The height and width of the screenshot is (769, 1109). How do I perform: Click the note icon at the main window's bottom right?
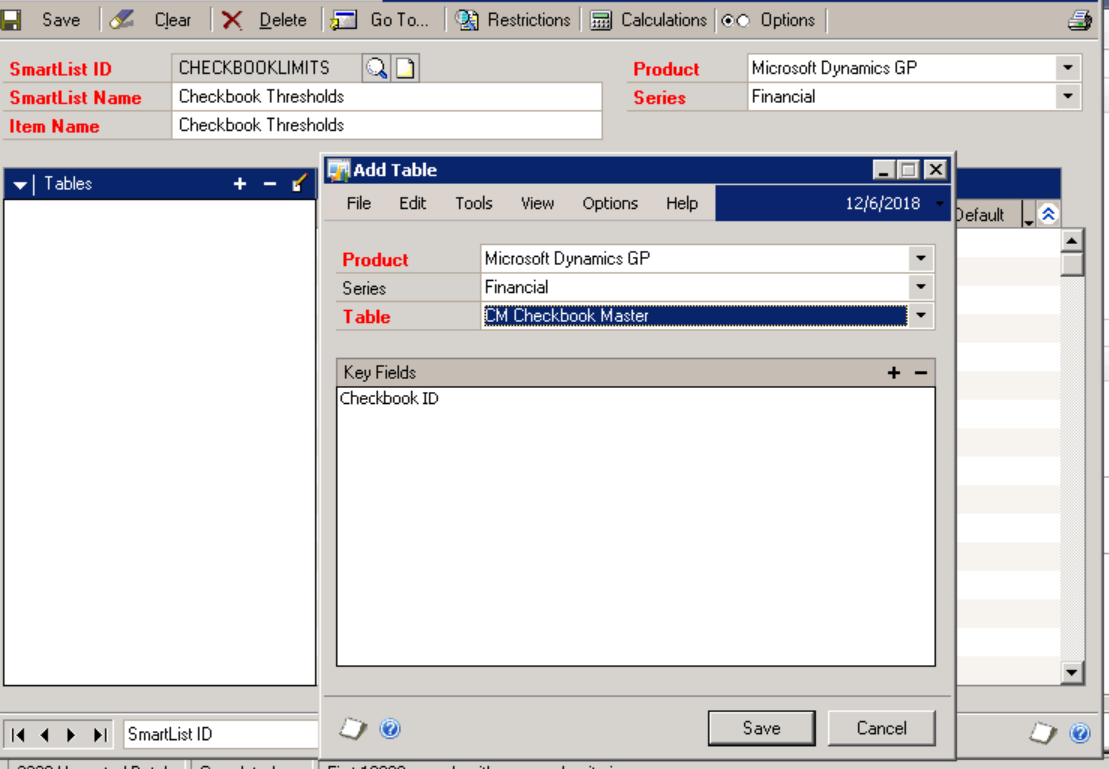coord(1043,732)
